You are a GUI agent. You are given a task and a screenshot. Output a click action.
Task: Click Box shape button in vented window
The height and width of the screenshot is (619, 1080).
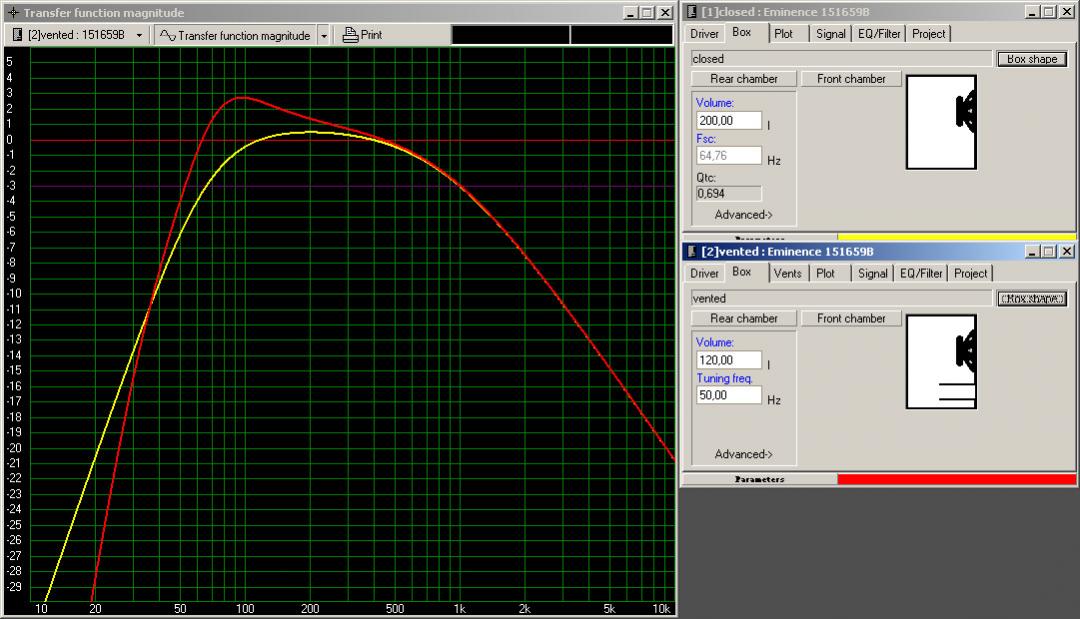coord(1032,299)
